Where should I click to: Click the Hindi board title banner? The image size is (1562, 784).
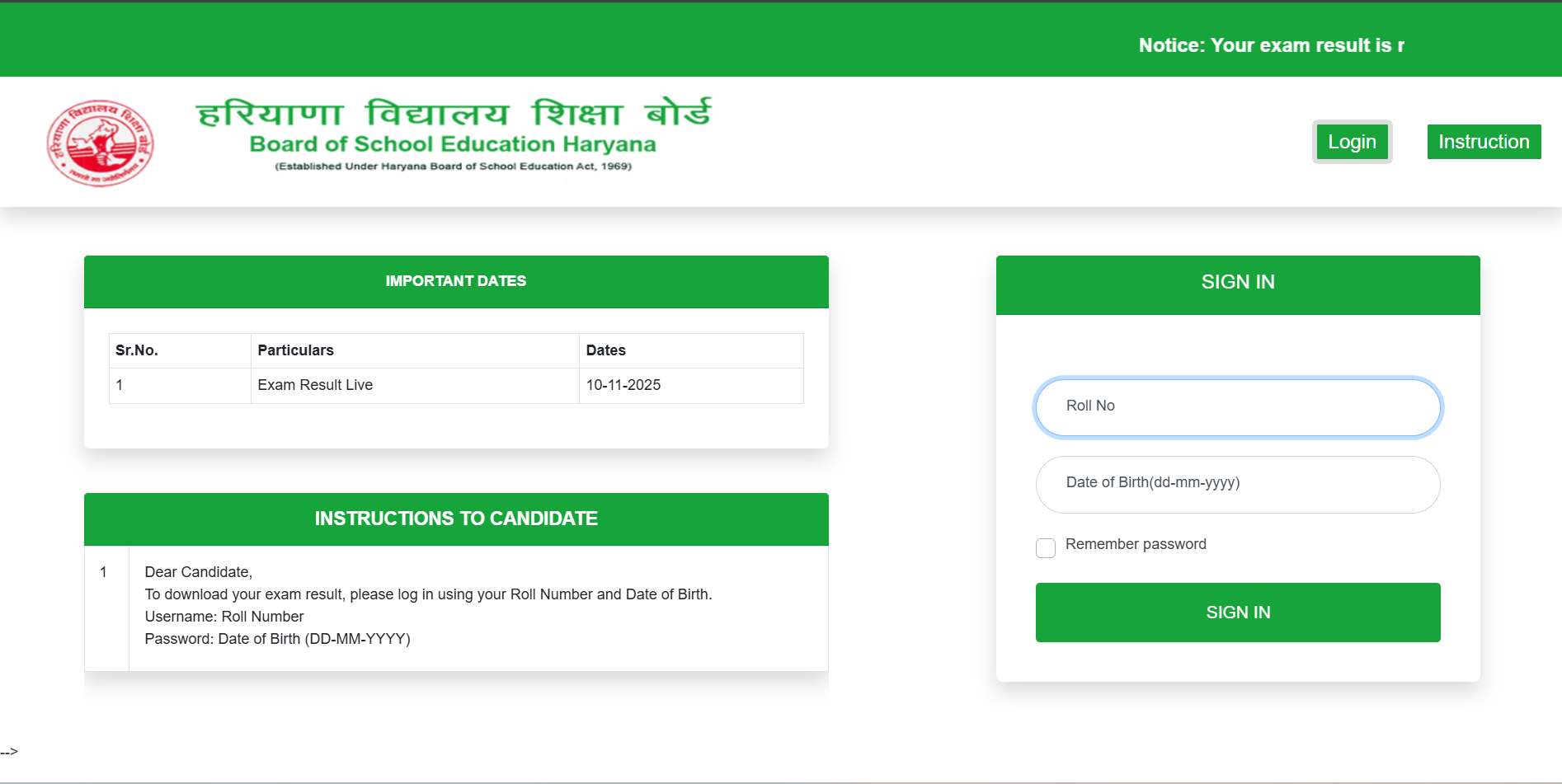454,113
